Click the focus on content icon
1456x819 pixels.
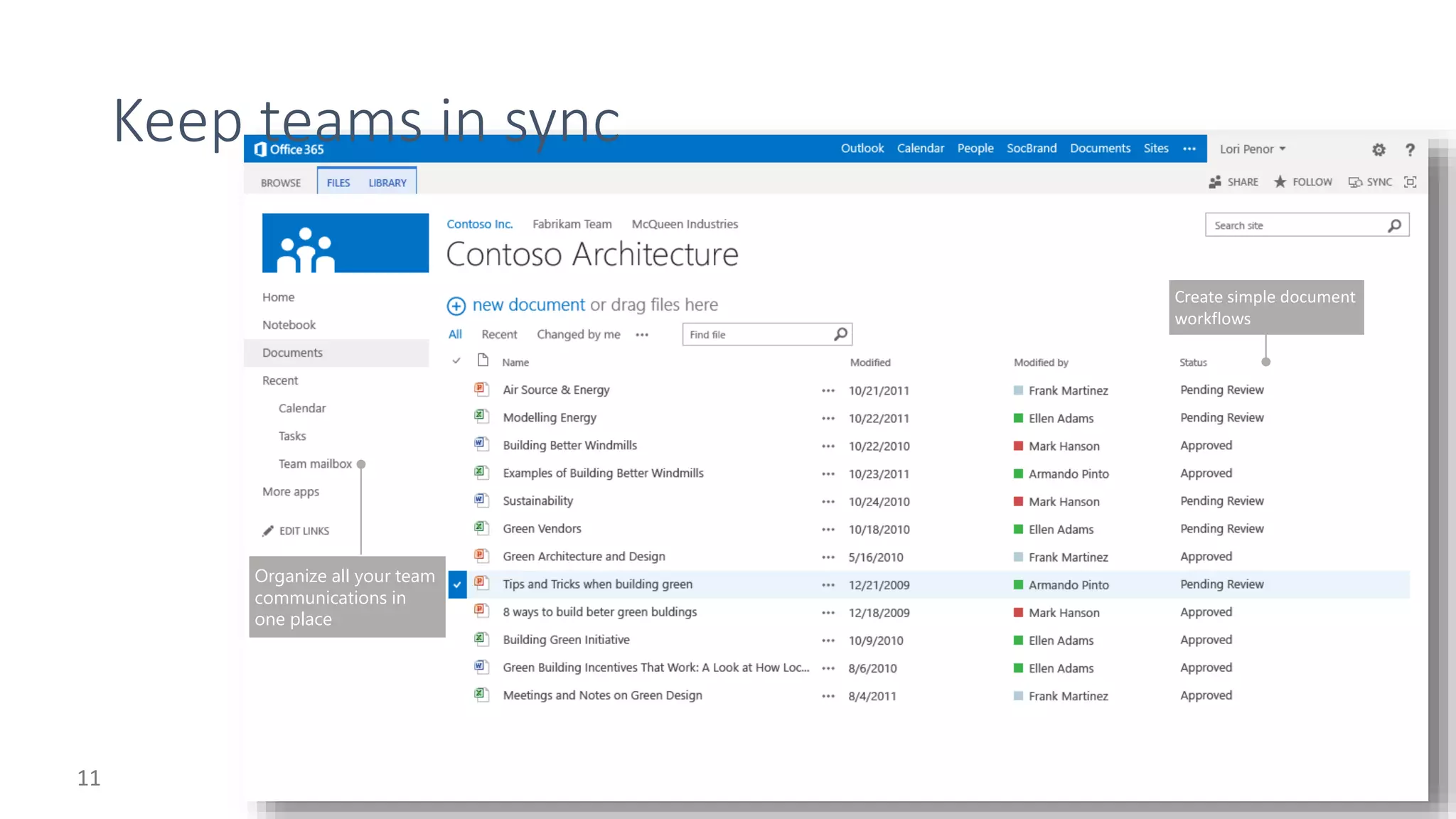tap(1410, 182)
